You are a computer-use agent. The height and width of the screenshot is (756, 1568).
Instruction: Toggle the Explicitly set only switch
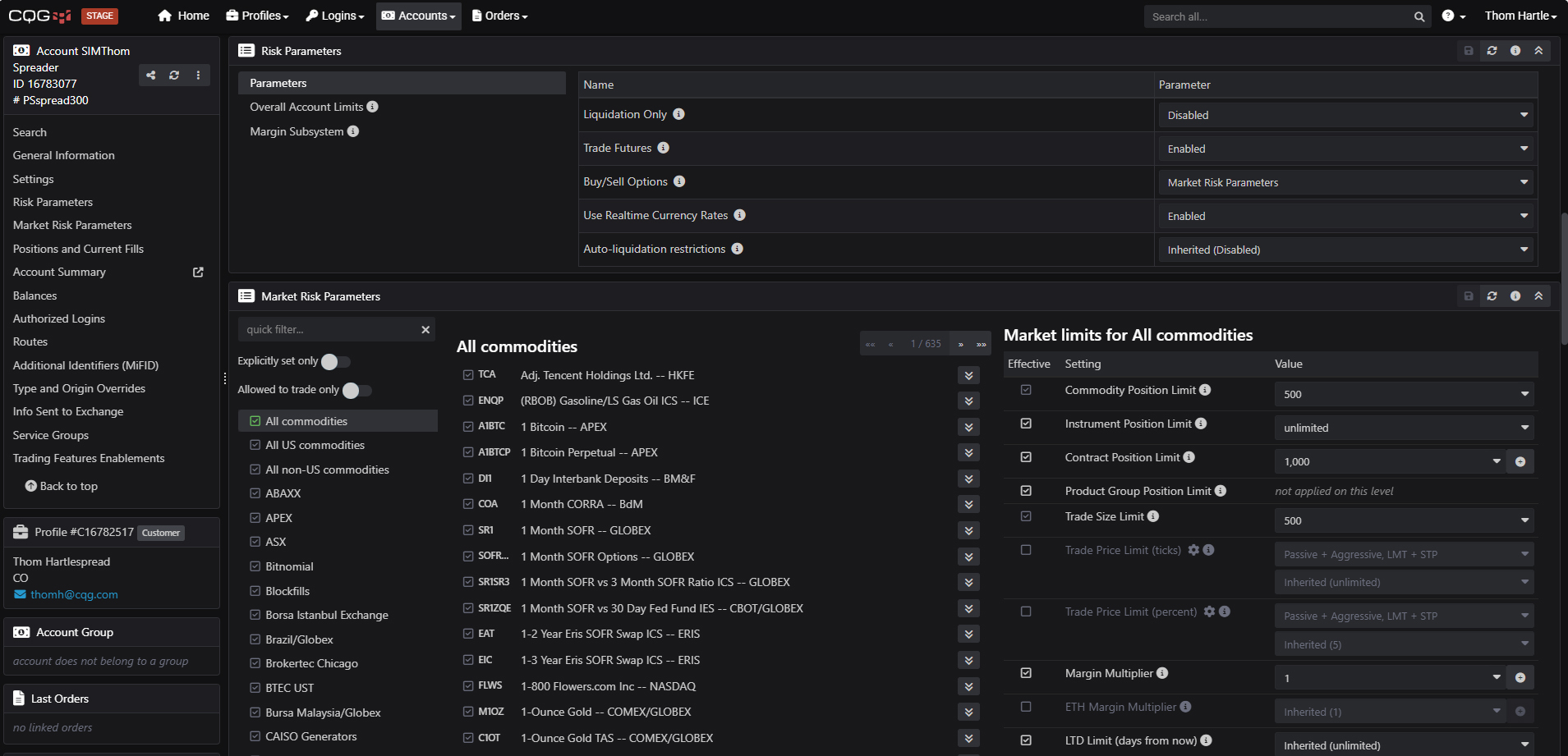coord(336,362)
